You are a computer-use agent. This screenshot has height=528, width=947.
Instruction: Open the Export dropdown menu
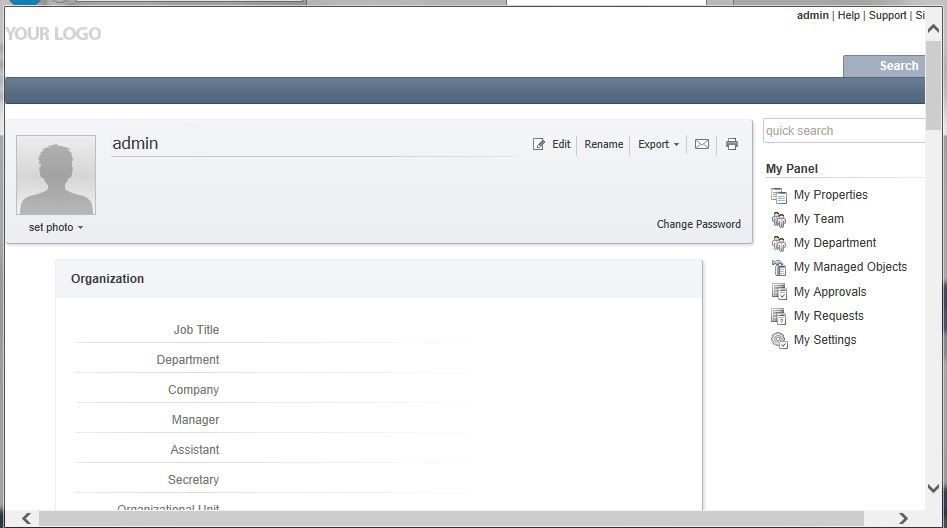[x=658, y=144]
